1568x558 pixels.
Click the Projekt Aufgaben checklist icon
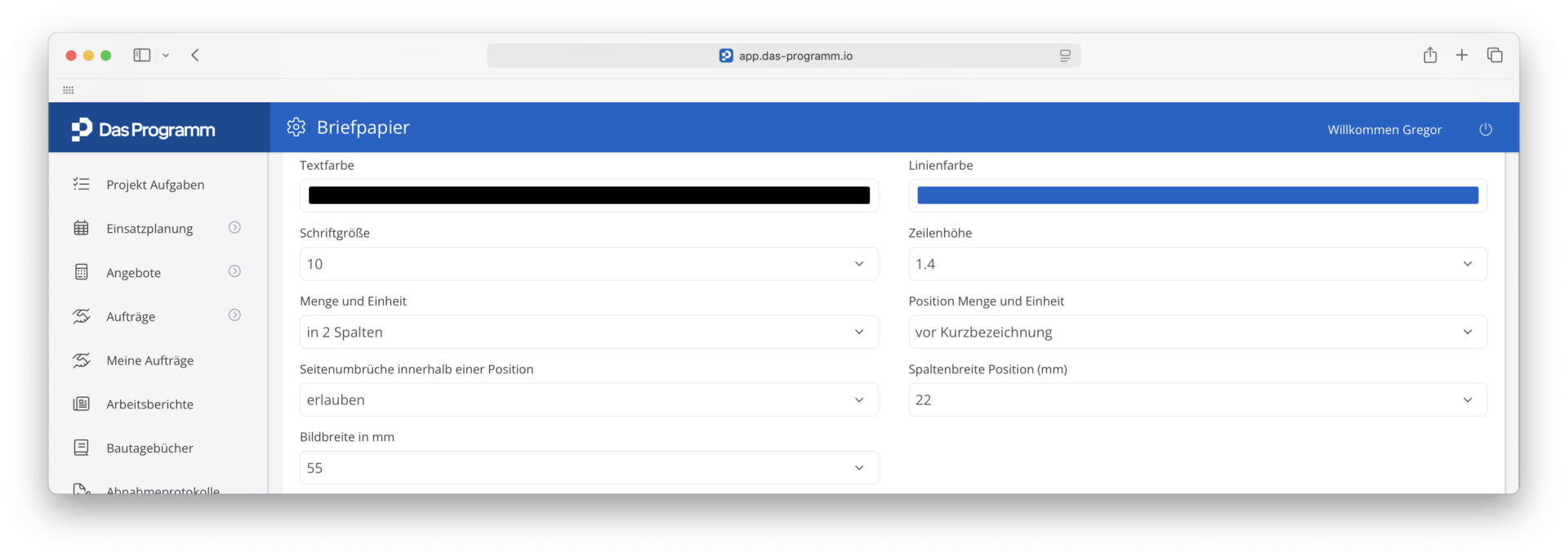[x=82, y=184]
